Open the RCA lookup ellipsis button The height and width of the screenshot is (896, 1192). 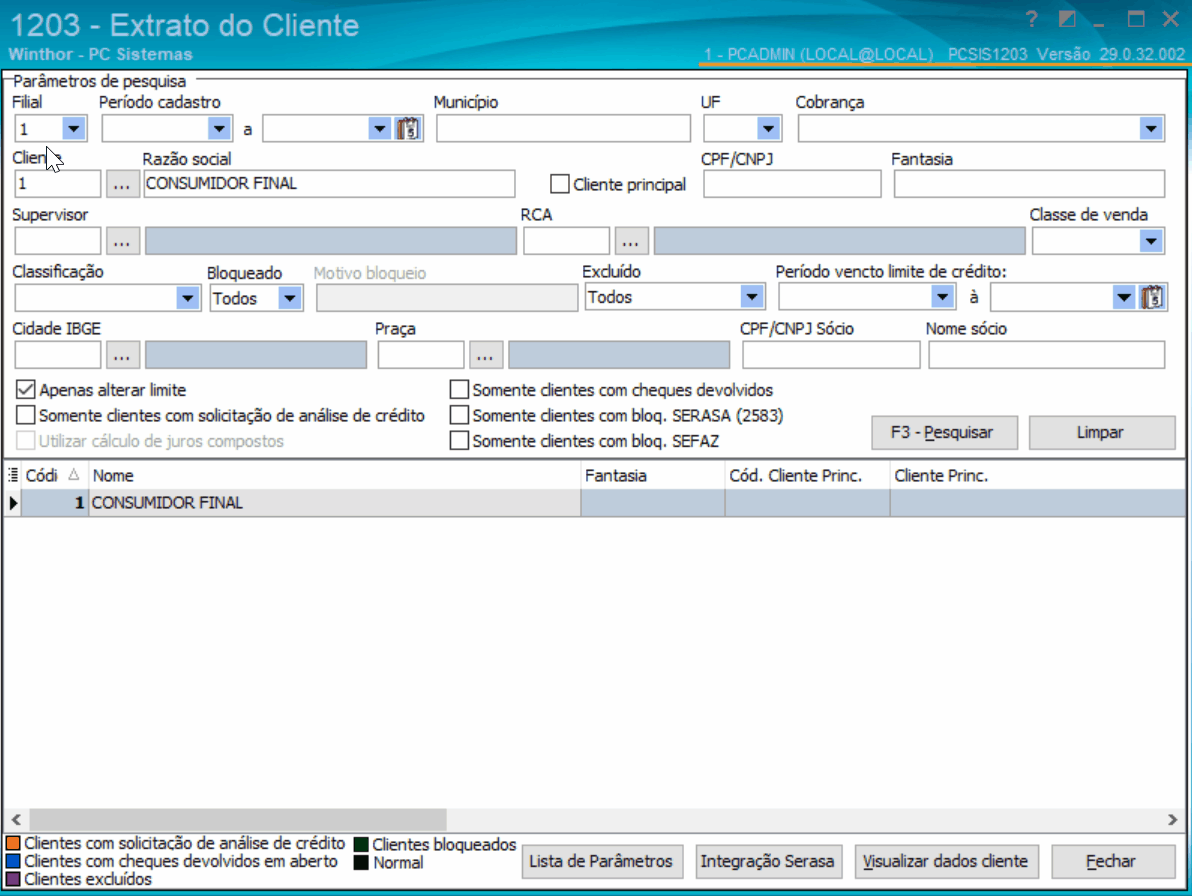tap(631, 241)
